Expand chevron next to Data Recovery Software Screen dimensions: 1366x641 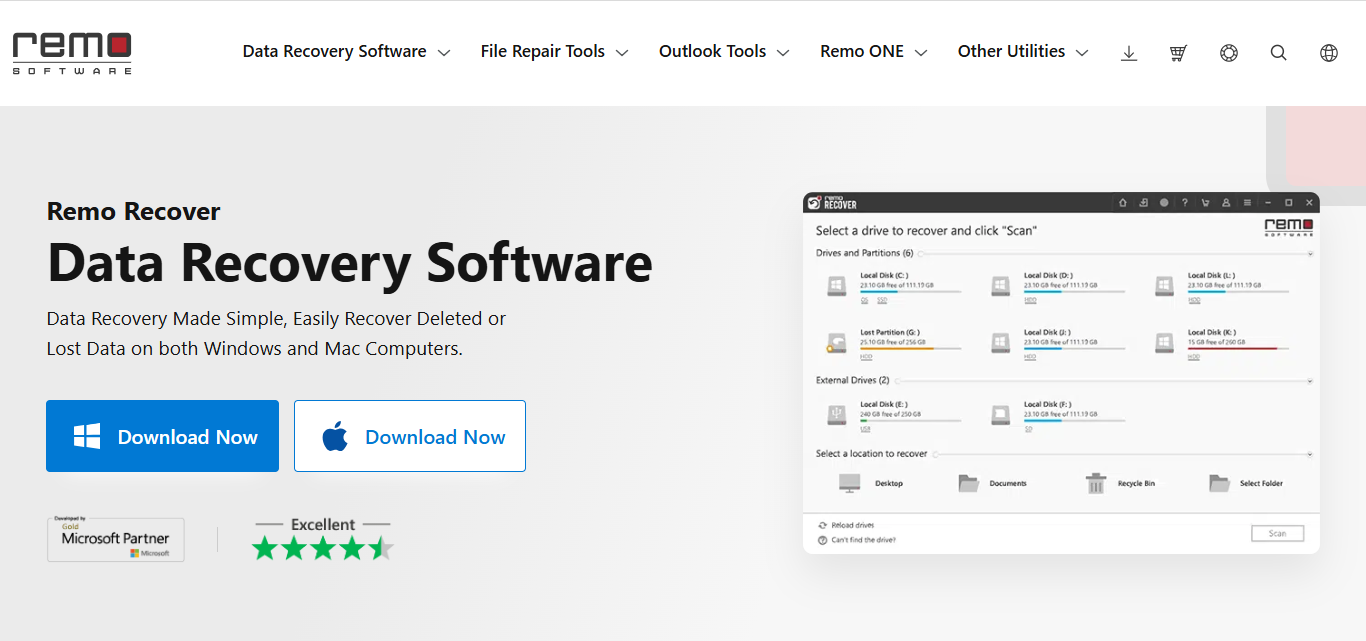pyautogui.click(x=444, y=53)
